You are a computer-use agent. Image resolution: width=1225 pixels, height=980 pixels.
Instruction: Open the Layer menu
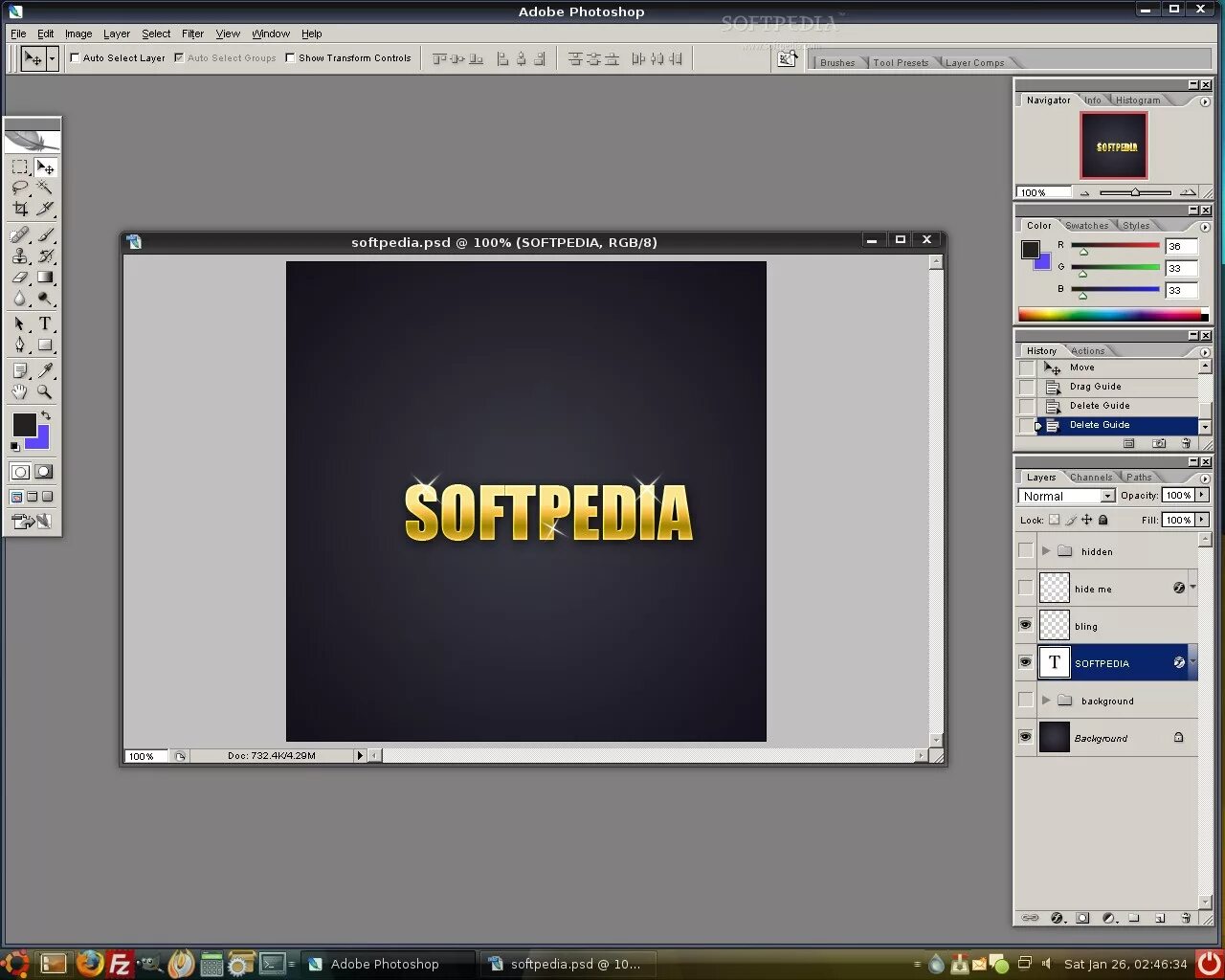click(x=117, y=33)
